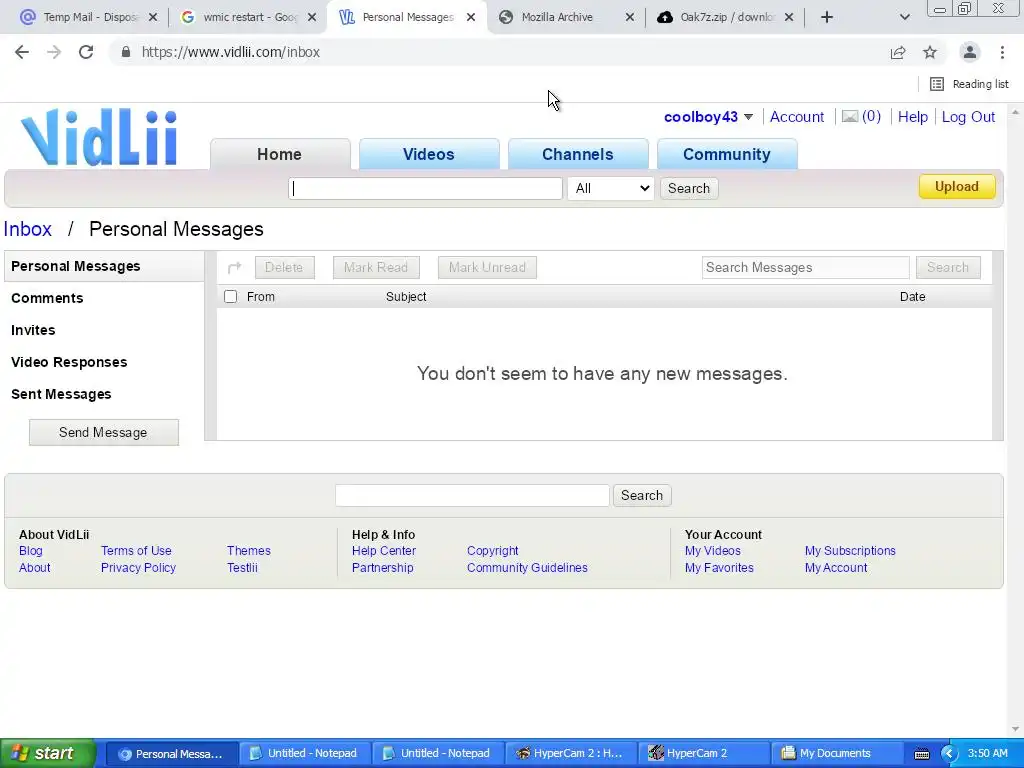The image size is (1024, 768).
Task: Open the Privacy Policy link
Action: pyautogui.click(x=138, y=568)
